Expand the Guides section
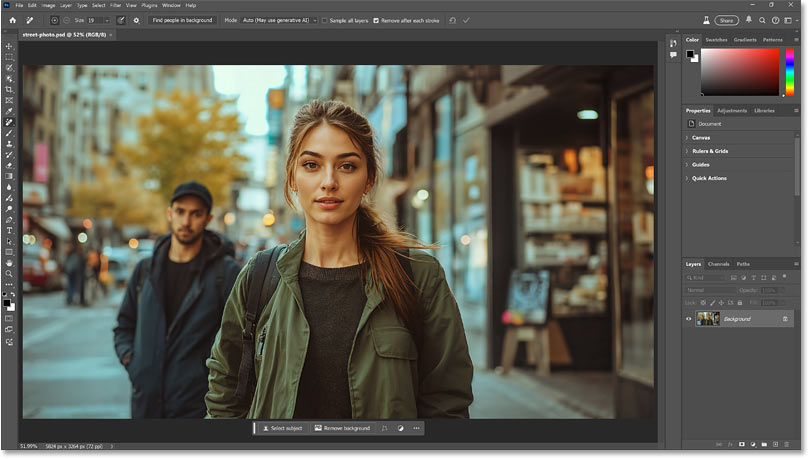This screenshot has height=459, width=809. pos(687,165)
